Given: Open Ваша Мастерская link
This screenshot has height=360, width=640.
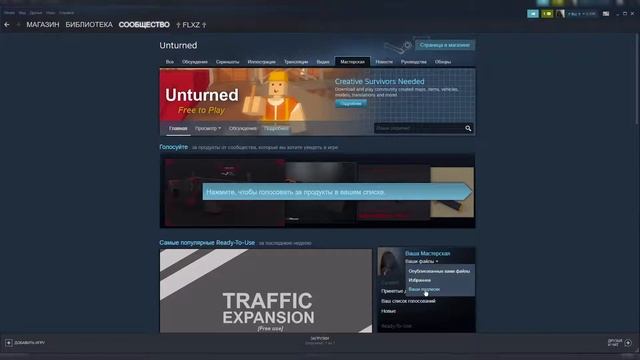Looking at the screenshot, I should [427, 253].
